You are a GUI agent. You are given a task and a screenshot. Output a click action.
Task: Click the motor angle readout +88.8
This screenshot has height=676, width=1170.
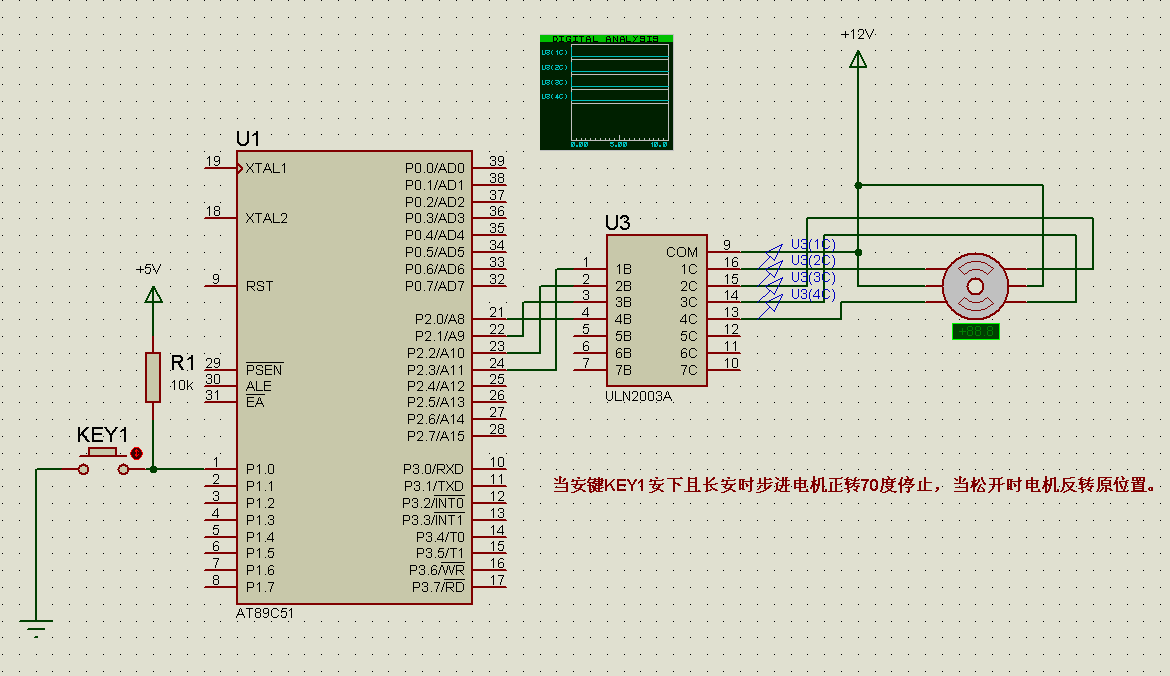point(975,331)
